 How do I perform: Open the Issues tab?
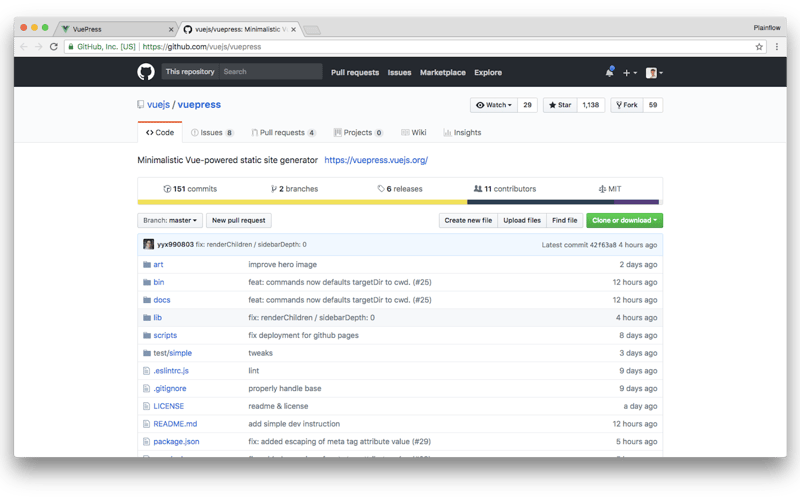[212, 133]
